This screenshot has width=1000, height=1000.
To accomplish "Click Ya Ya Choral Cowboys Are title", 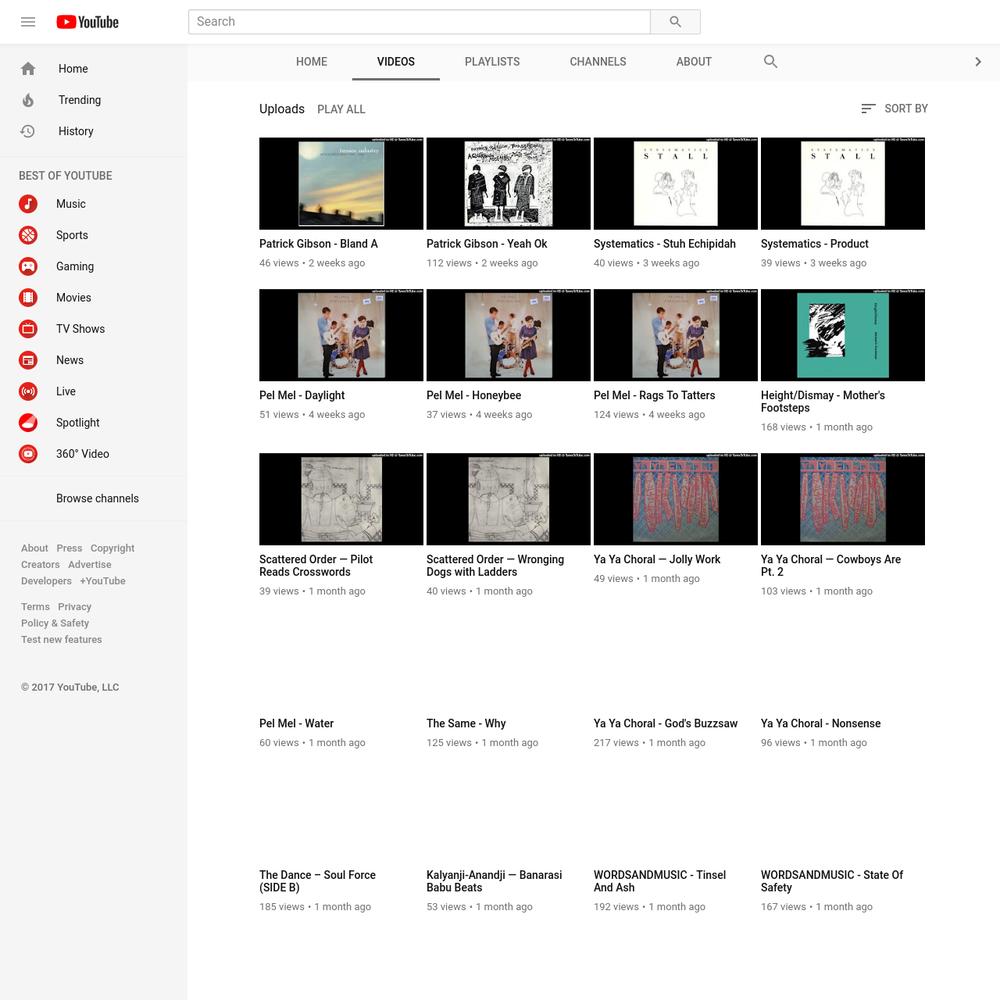I will point(830,565).
